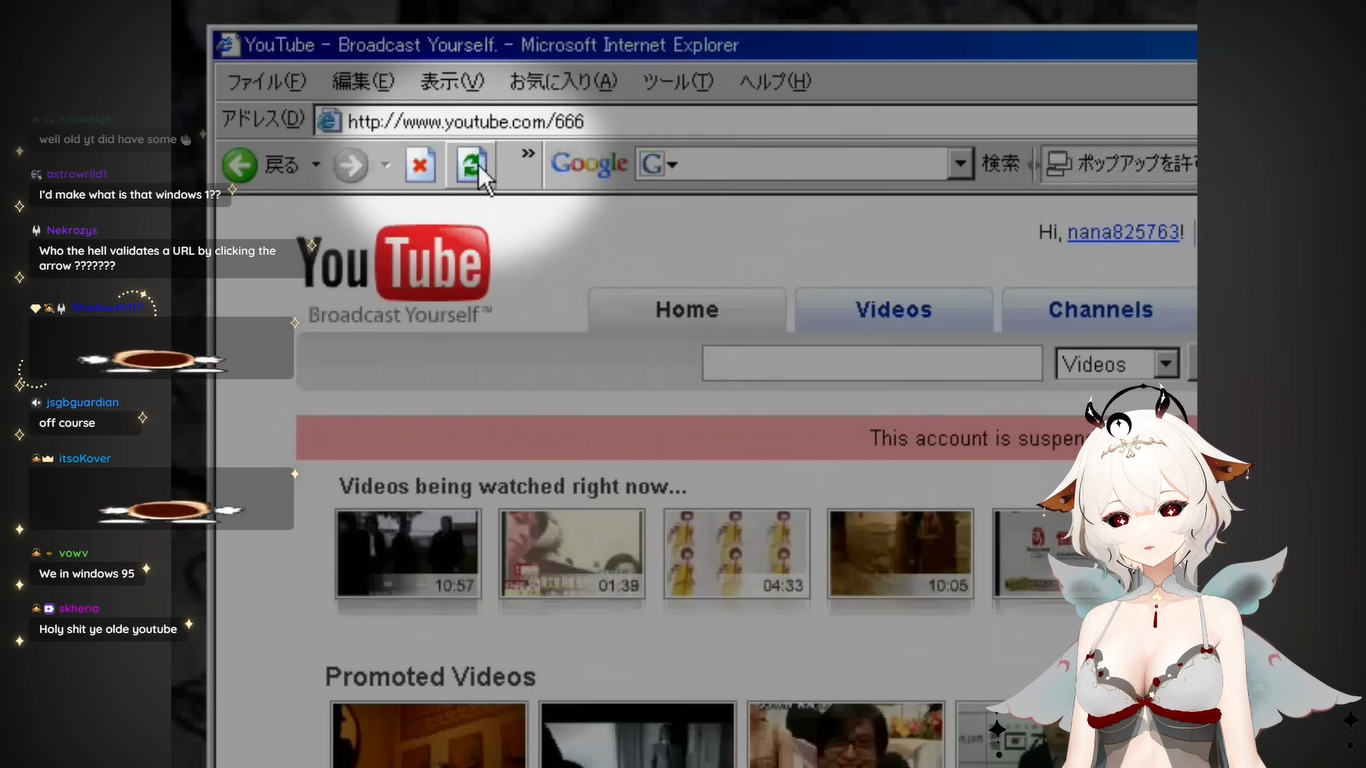1366x768 pixels.
Task: Click the YouTube search text box
Action: (872, 364)
